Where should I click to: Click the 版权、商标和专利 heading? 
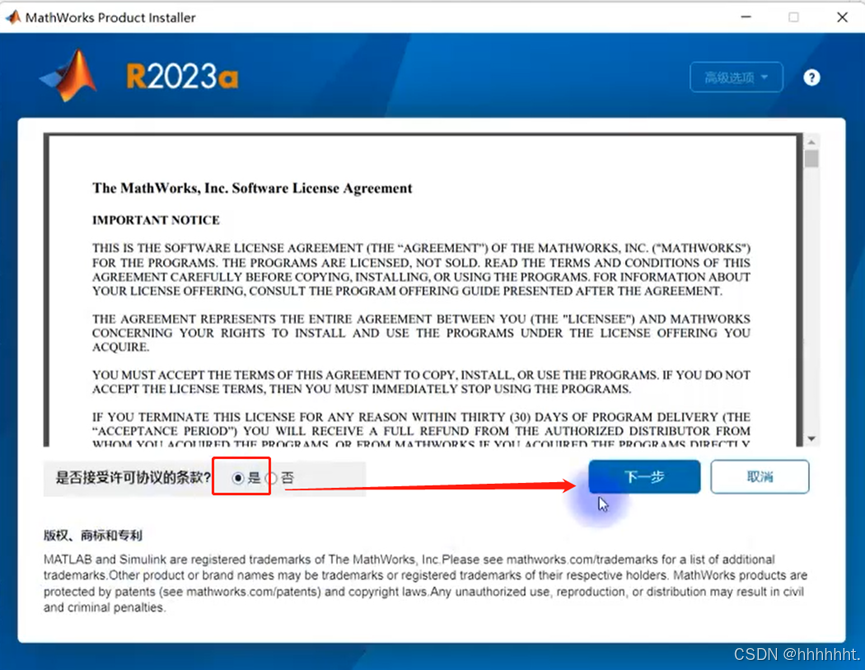[93, 535]
